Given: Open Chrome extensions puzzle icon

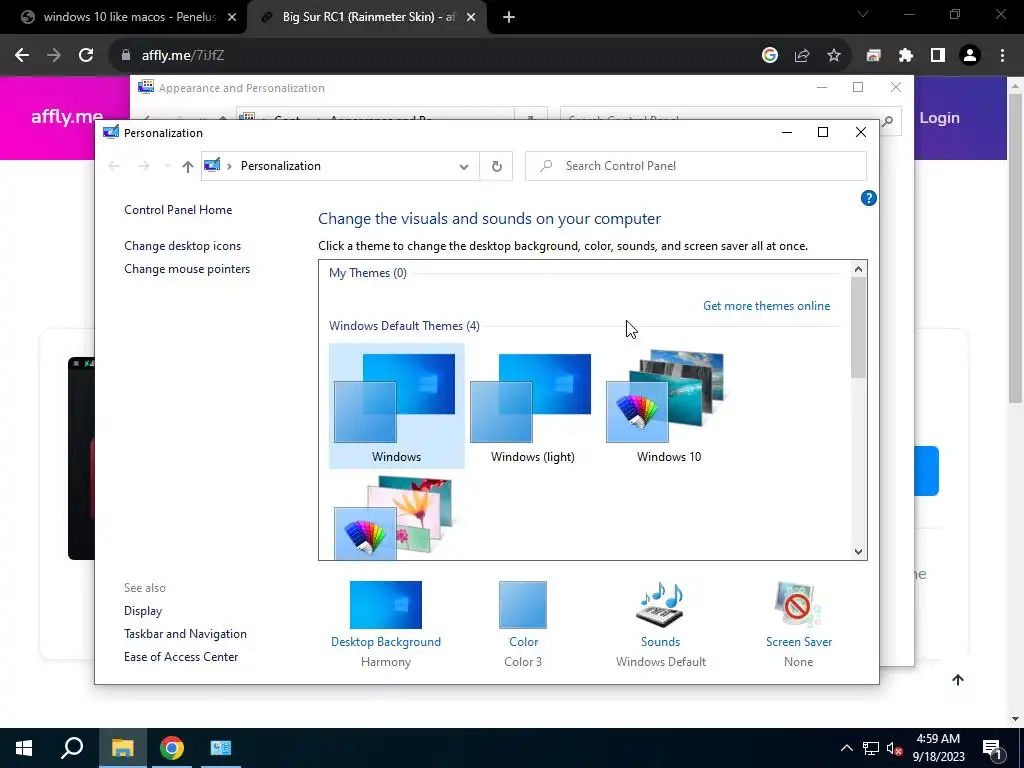Looking at the screenshot, I should [905, 56].
